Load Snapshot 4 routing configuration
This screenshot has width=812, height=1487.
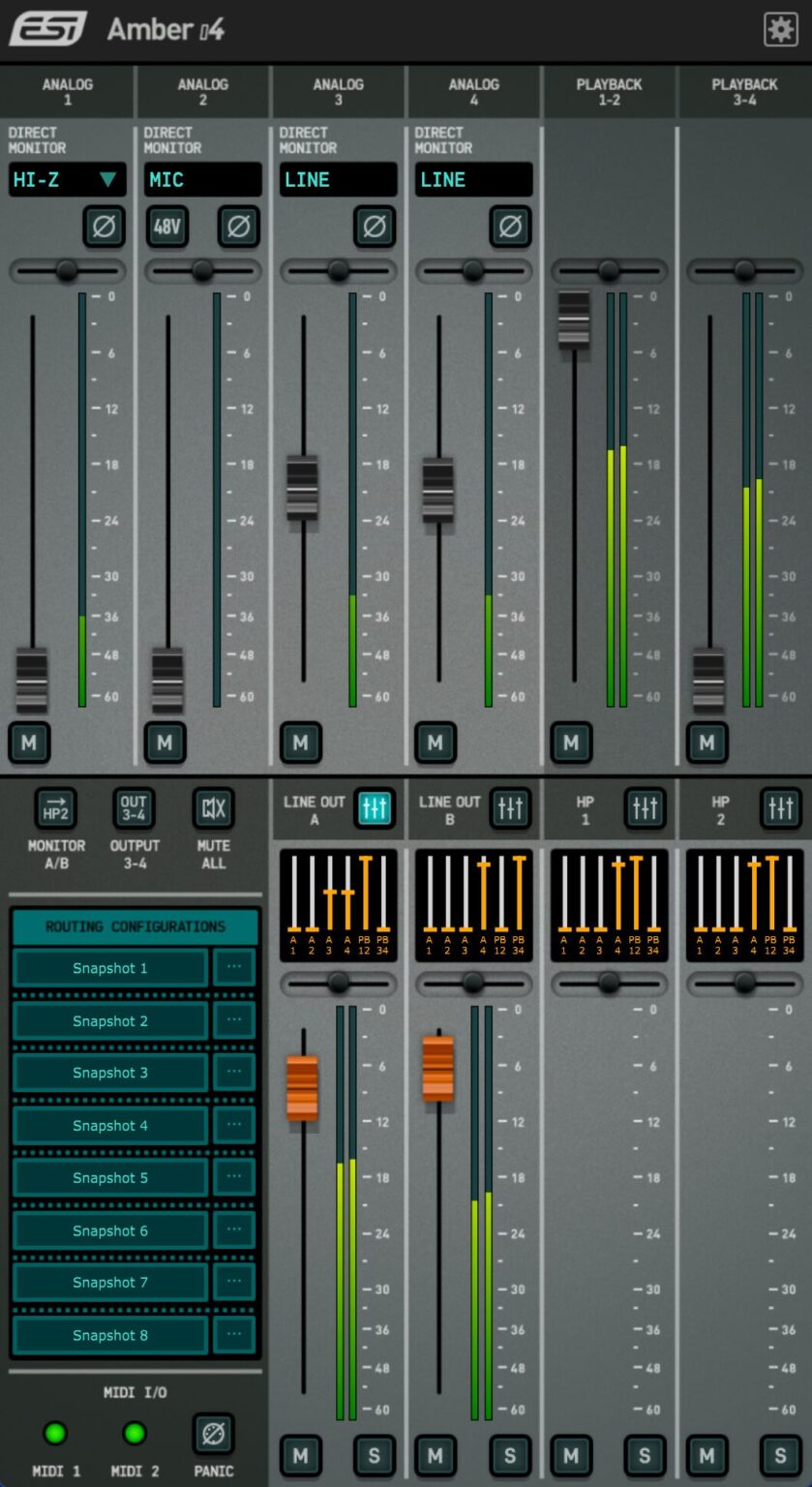(110, 1125)
